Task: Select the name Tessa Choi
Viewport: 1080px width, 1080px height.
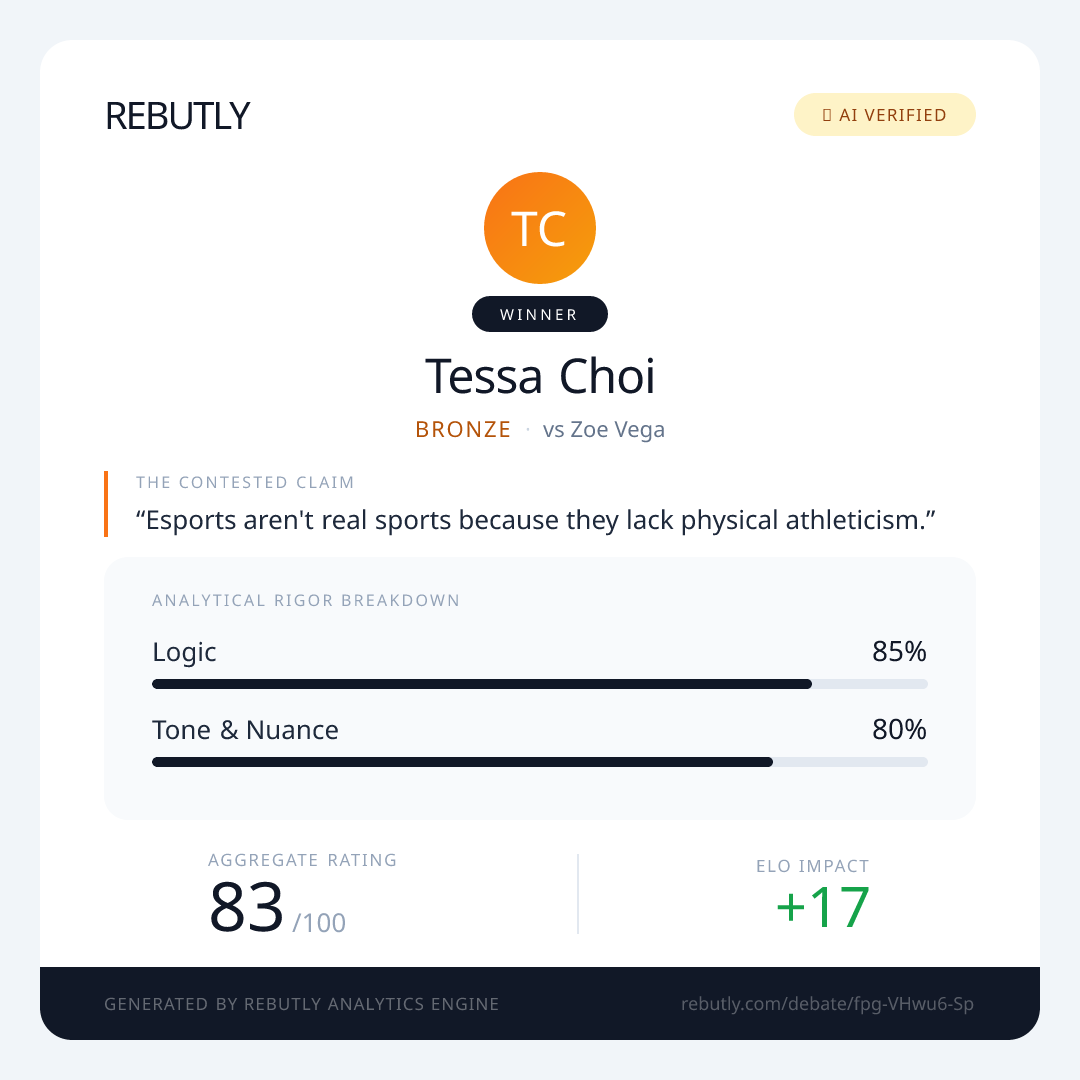Action: pyautogui.click(x=540, y=376)
